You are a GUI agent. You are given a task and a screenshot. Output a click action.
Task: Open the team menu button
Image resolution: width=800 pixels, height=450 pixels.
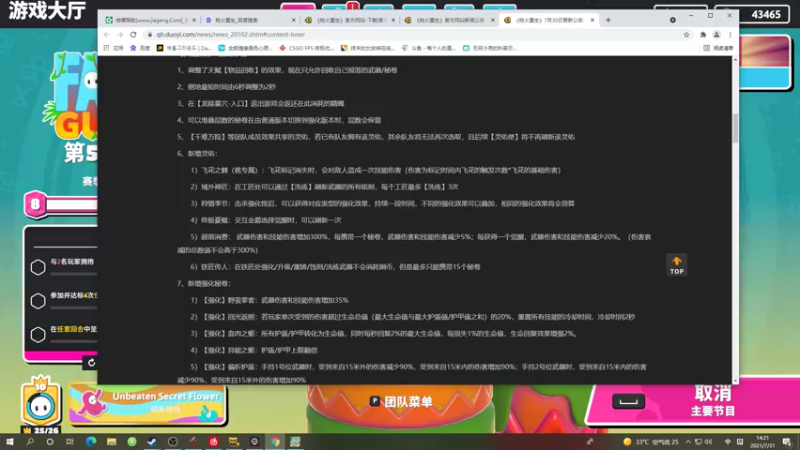pos(402,402)
